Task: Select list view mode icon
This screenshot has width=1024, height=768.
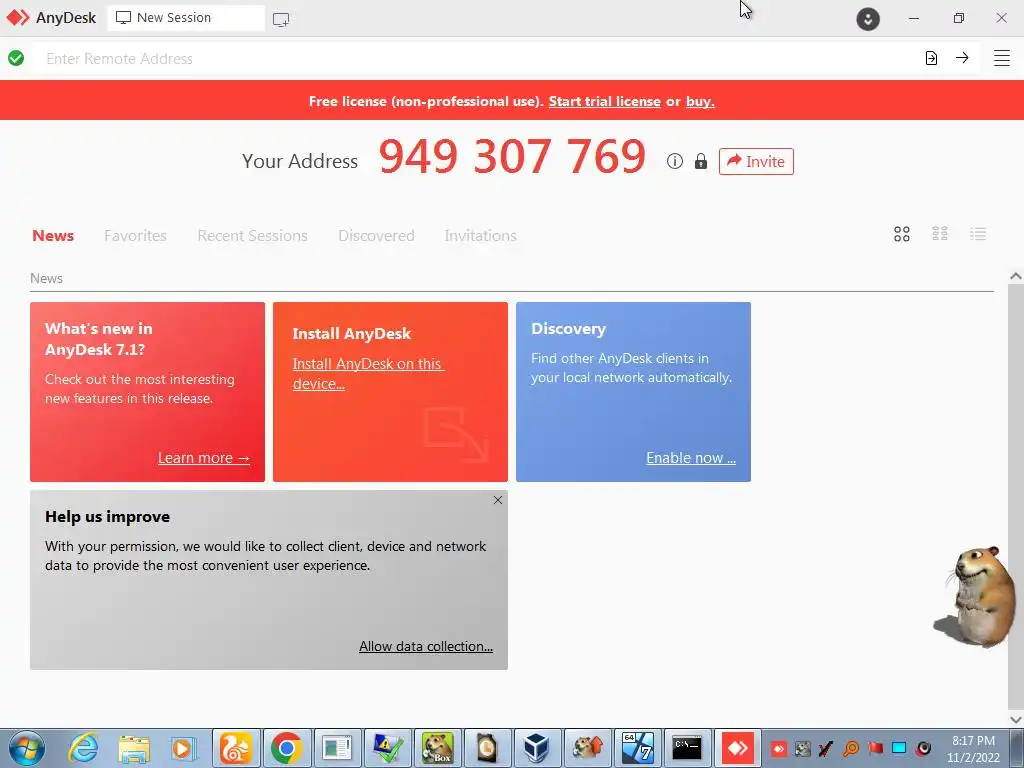Action: click(x=978, y=234)
